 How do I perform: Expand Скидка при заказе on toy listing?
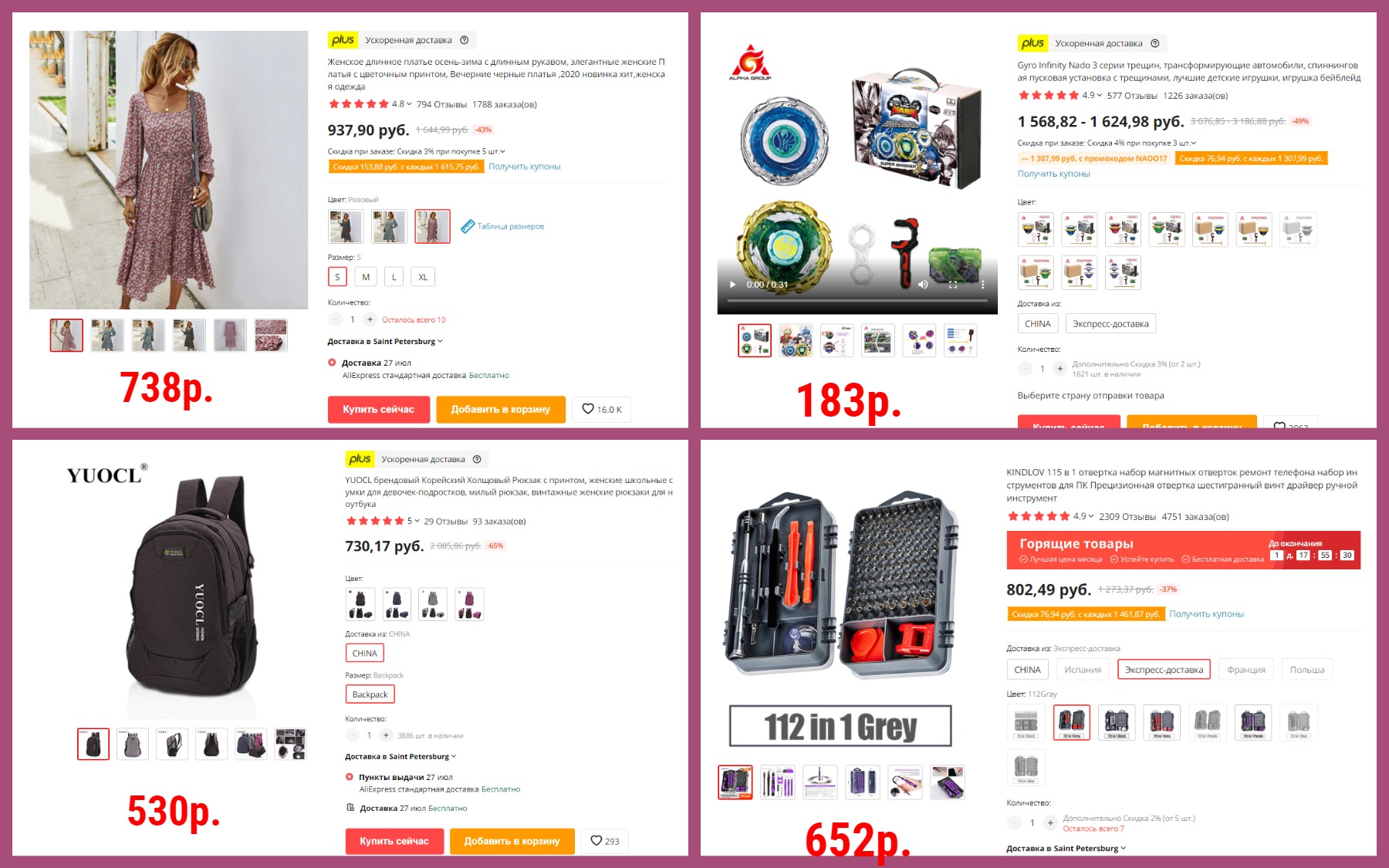tap(1107, 143)
